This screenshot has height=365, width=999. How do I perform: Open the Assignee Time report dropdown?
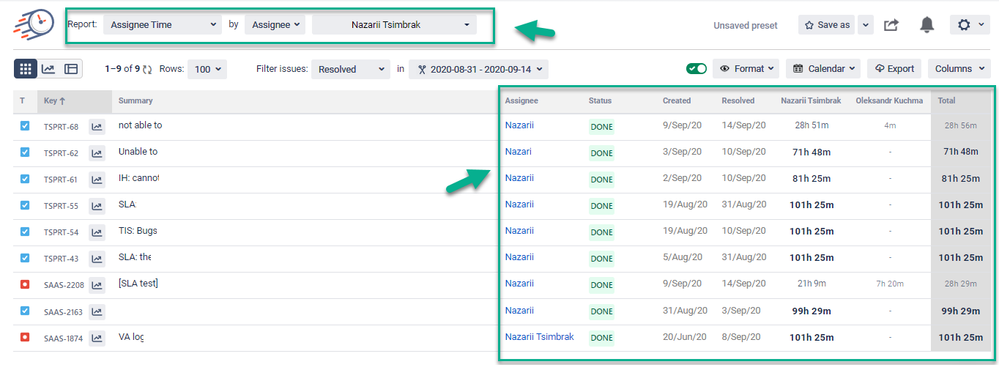pos(162,25)
